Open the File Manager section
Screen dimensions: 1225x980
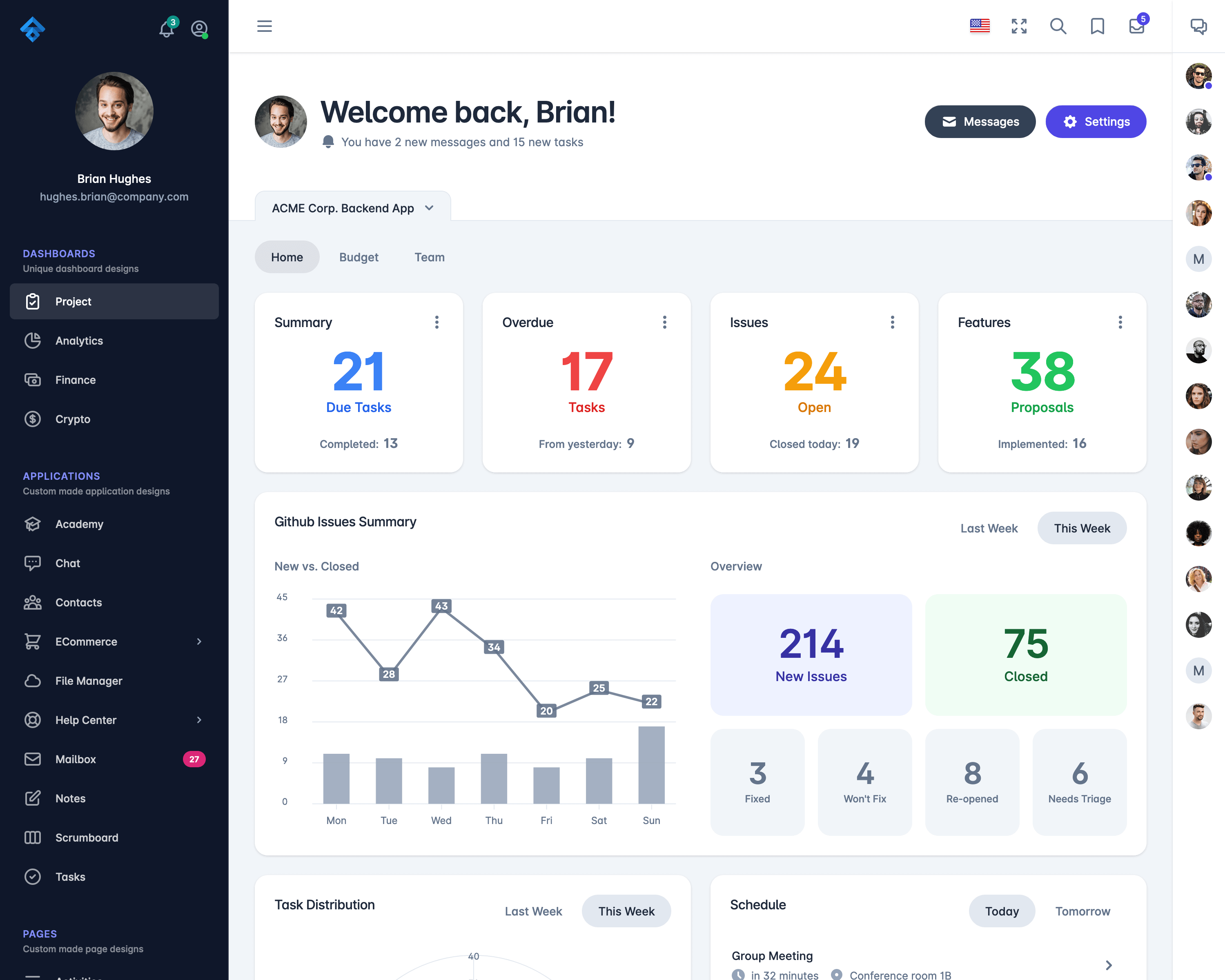click(88, 680)
